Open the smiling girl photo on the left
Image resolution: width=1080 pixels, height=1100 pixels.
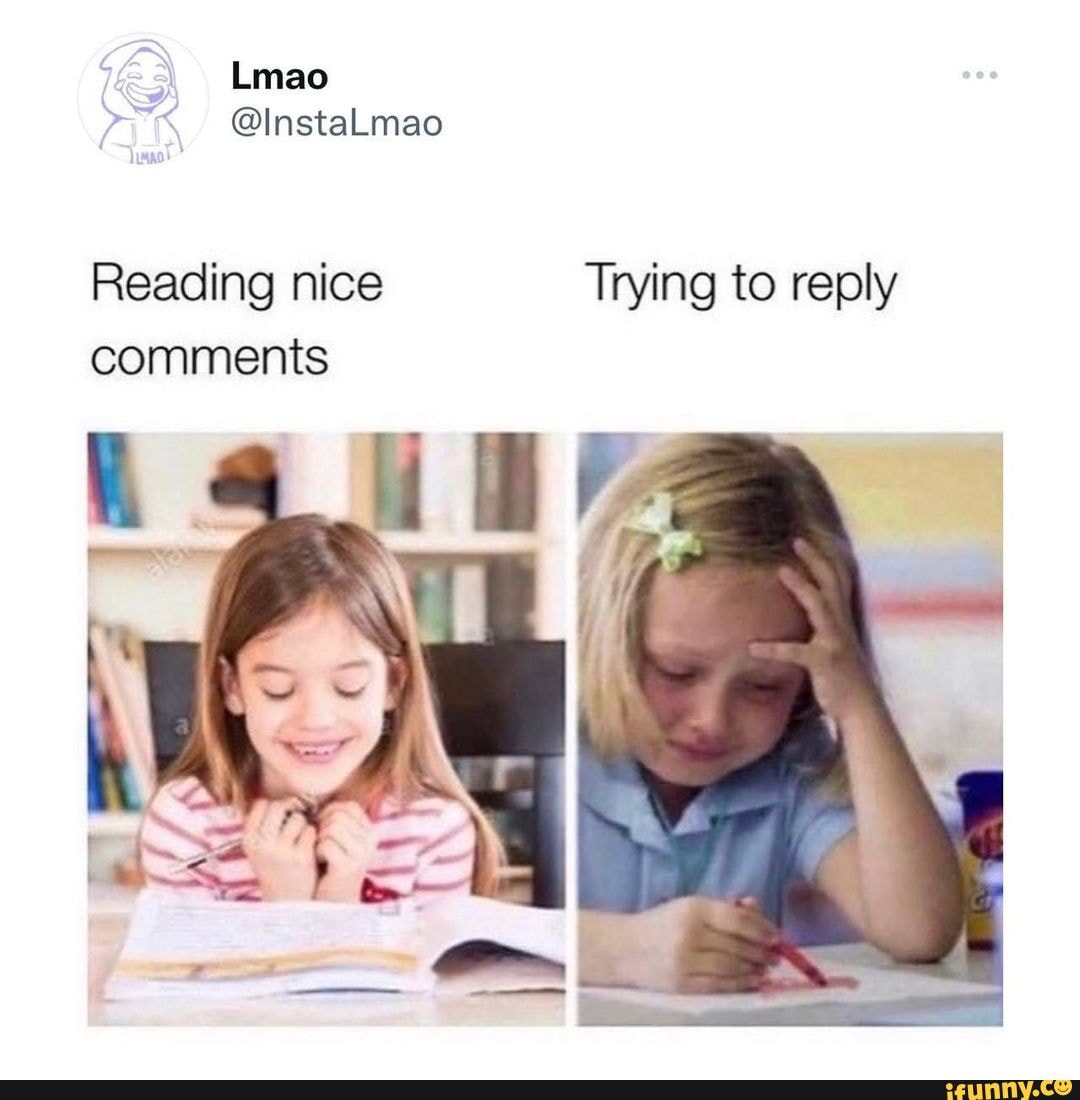point(326,729)
